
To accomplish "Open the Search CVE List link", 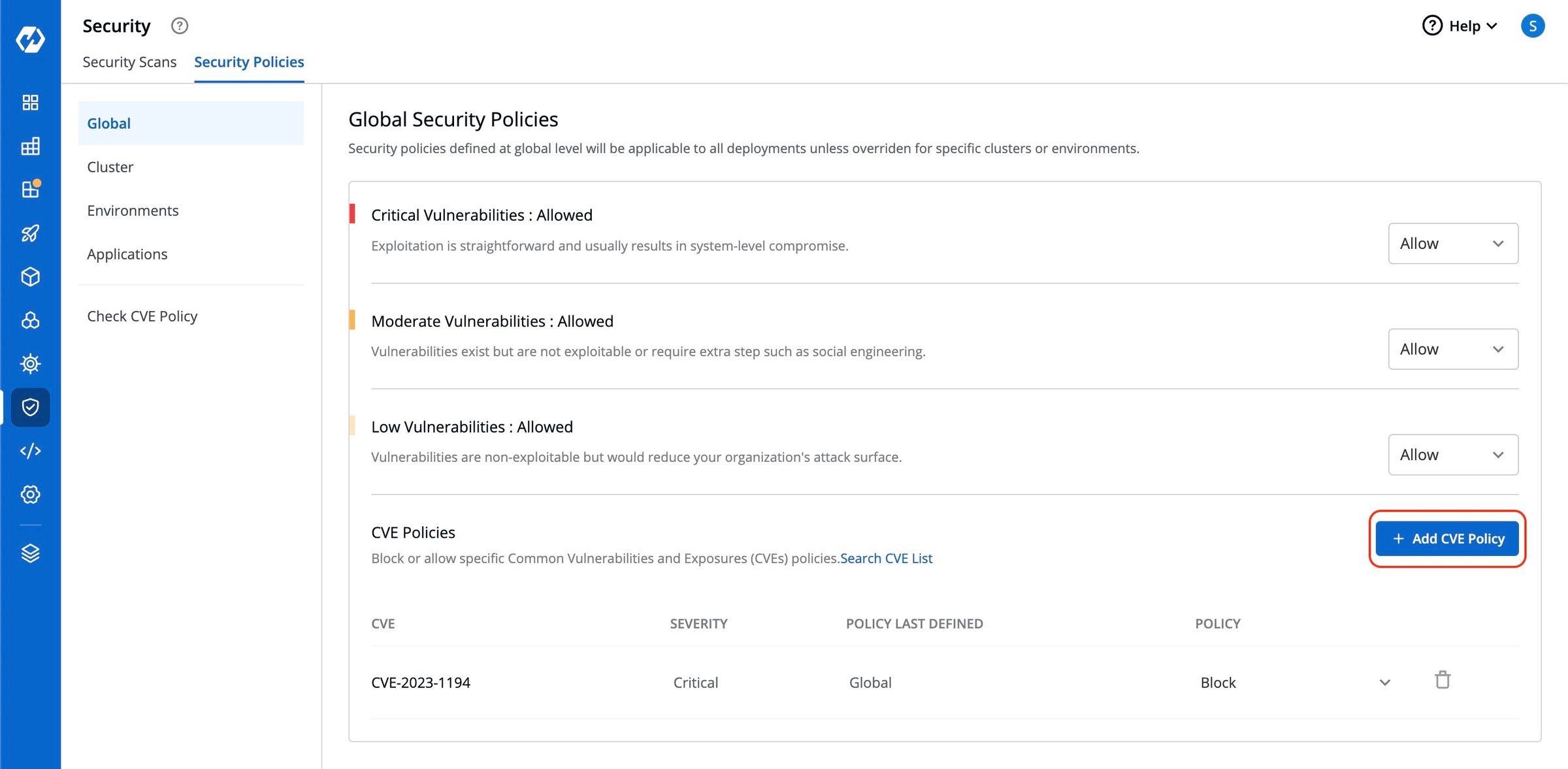I will pos(886,558).
